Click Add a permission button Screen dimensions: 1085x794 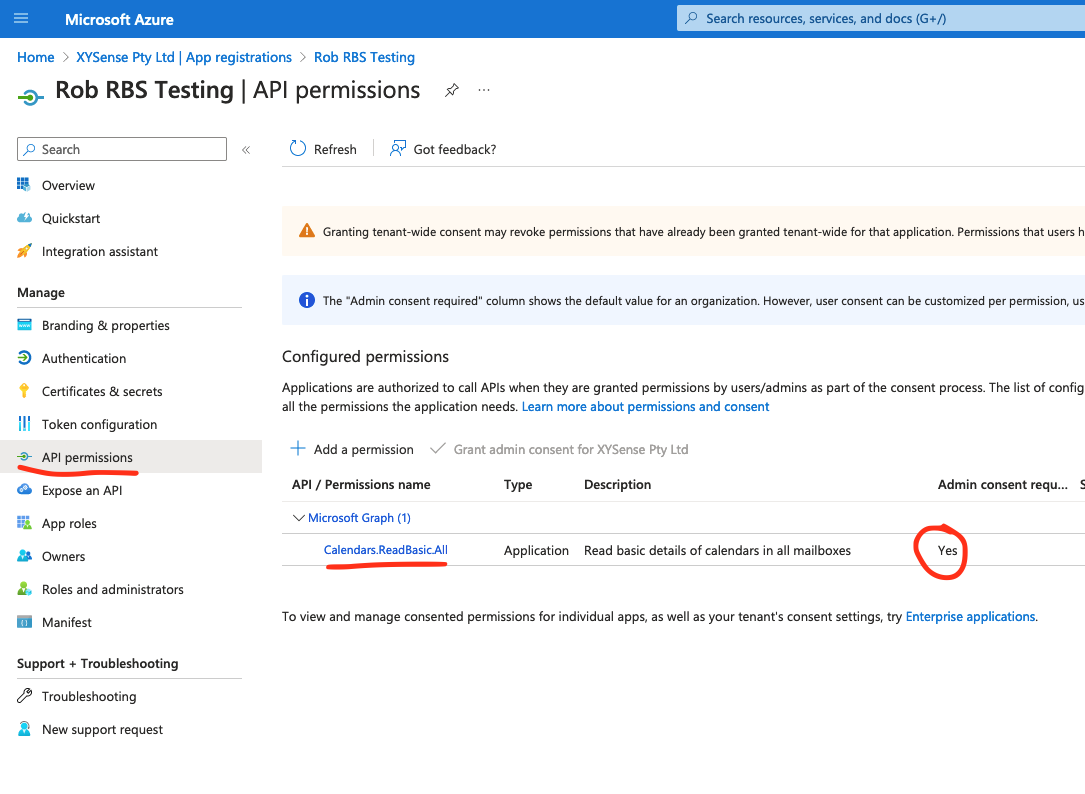click(x=352, y=449)
